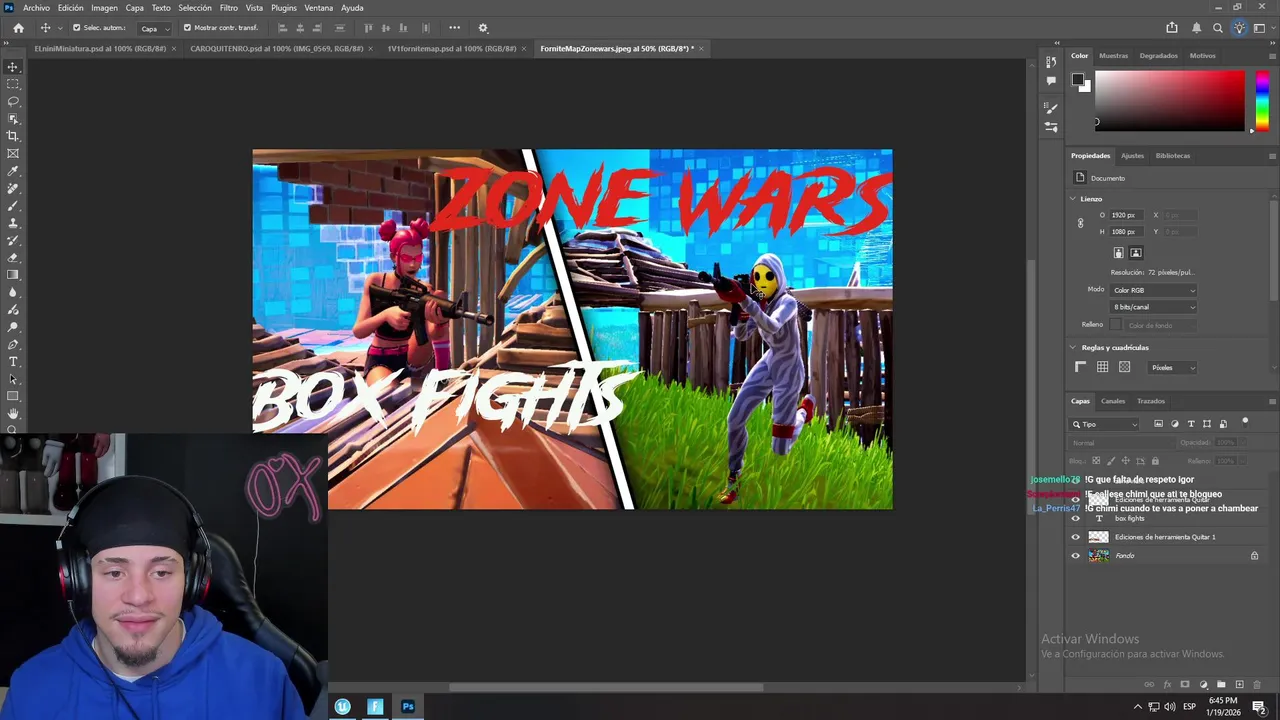Image resolution: width=1280 pixels, height=720 pixels.
Task: Open the options bar gear settings
Action: (x=483, y=28)
